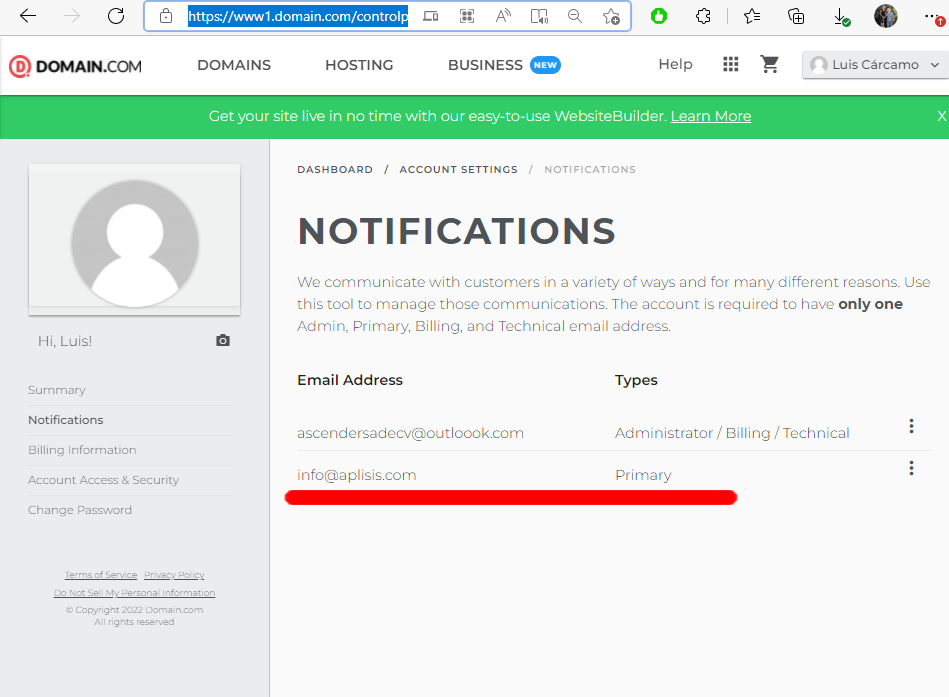Open the Domains menu
The image size is (949, 697).
(234, 65)
